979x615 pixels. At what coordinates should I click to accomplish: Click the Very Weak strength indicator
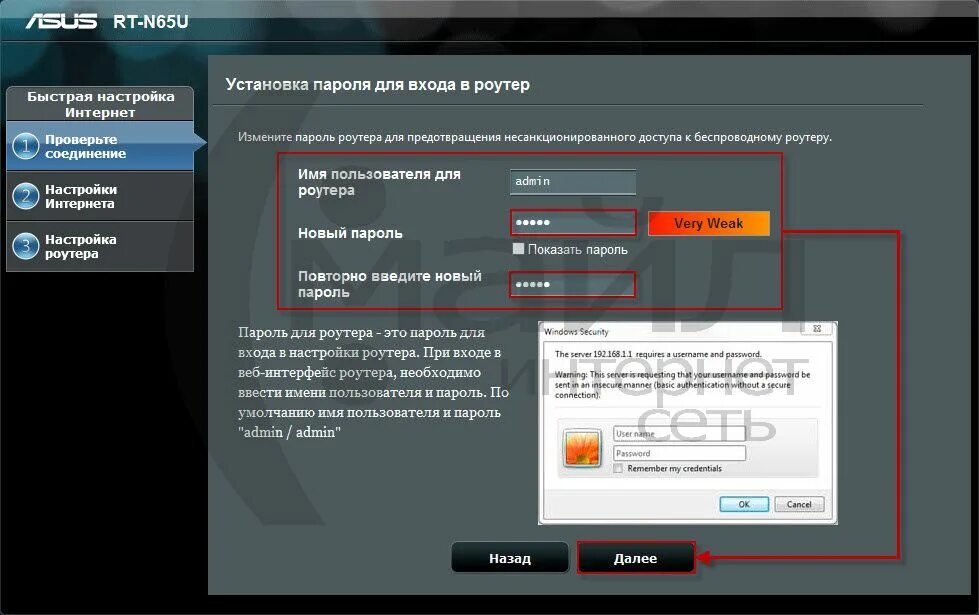tap(709, 224)
